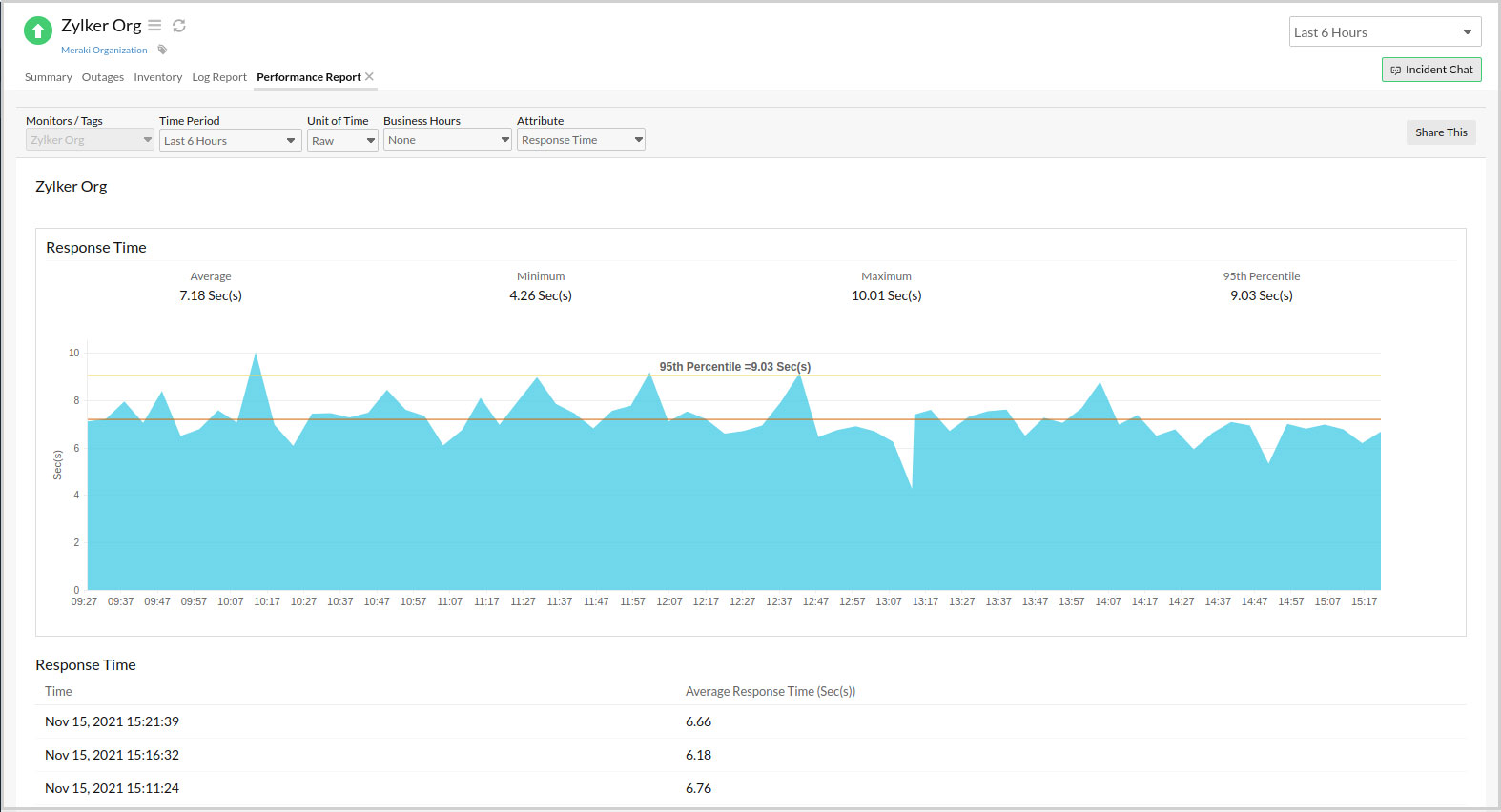Screen dimensions: 1501x812
Task: Expand the top-right Last 6 Hours dropdown
Action: [x=1384, y=32]
